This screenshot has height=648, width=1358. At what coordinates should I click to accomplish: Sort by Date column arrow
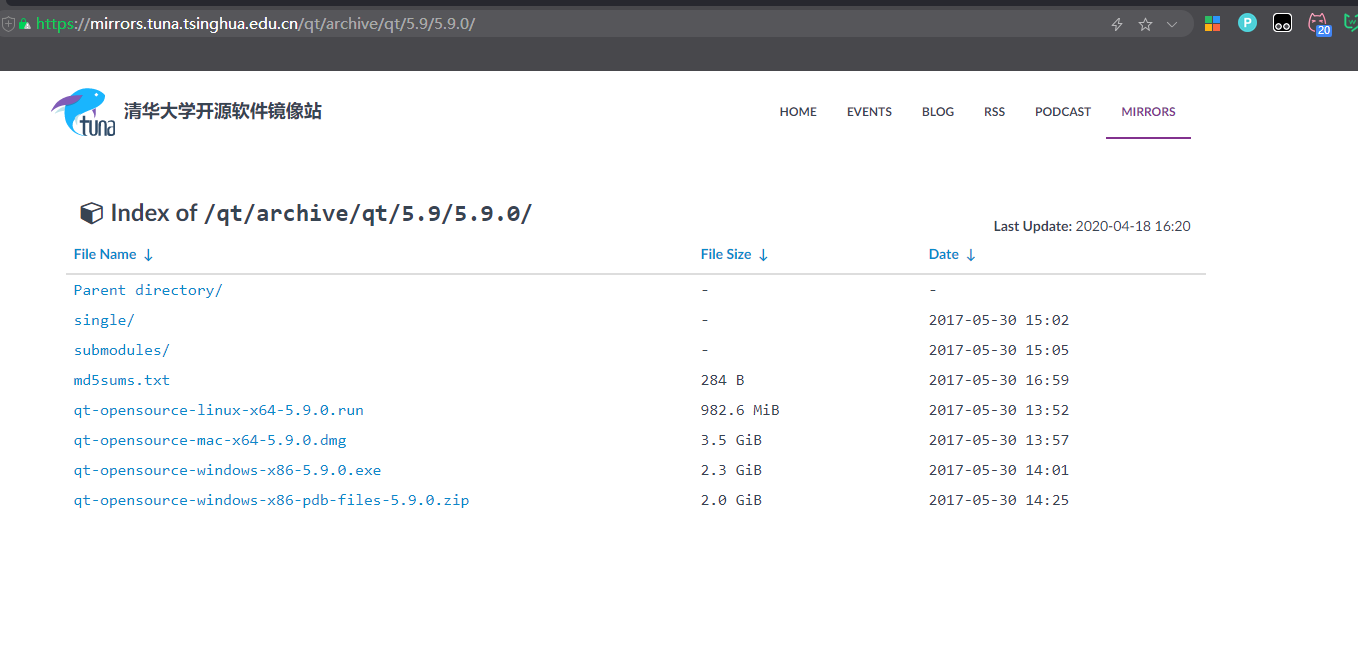pyautogui.click(x=970, y=255)
